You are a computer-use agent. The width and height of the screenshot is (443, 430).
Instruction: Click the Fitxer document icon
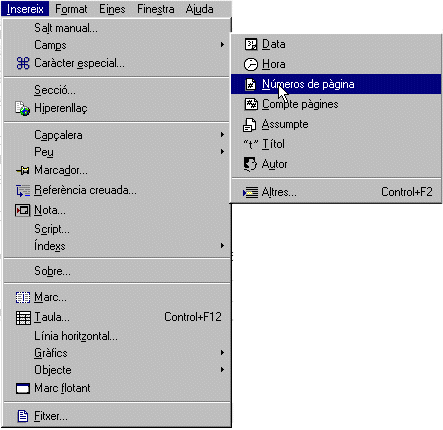(x=23, y=416)
